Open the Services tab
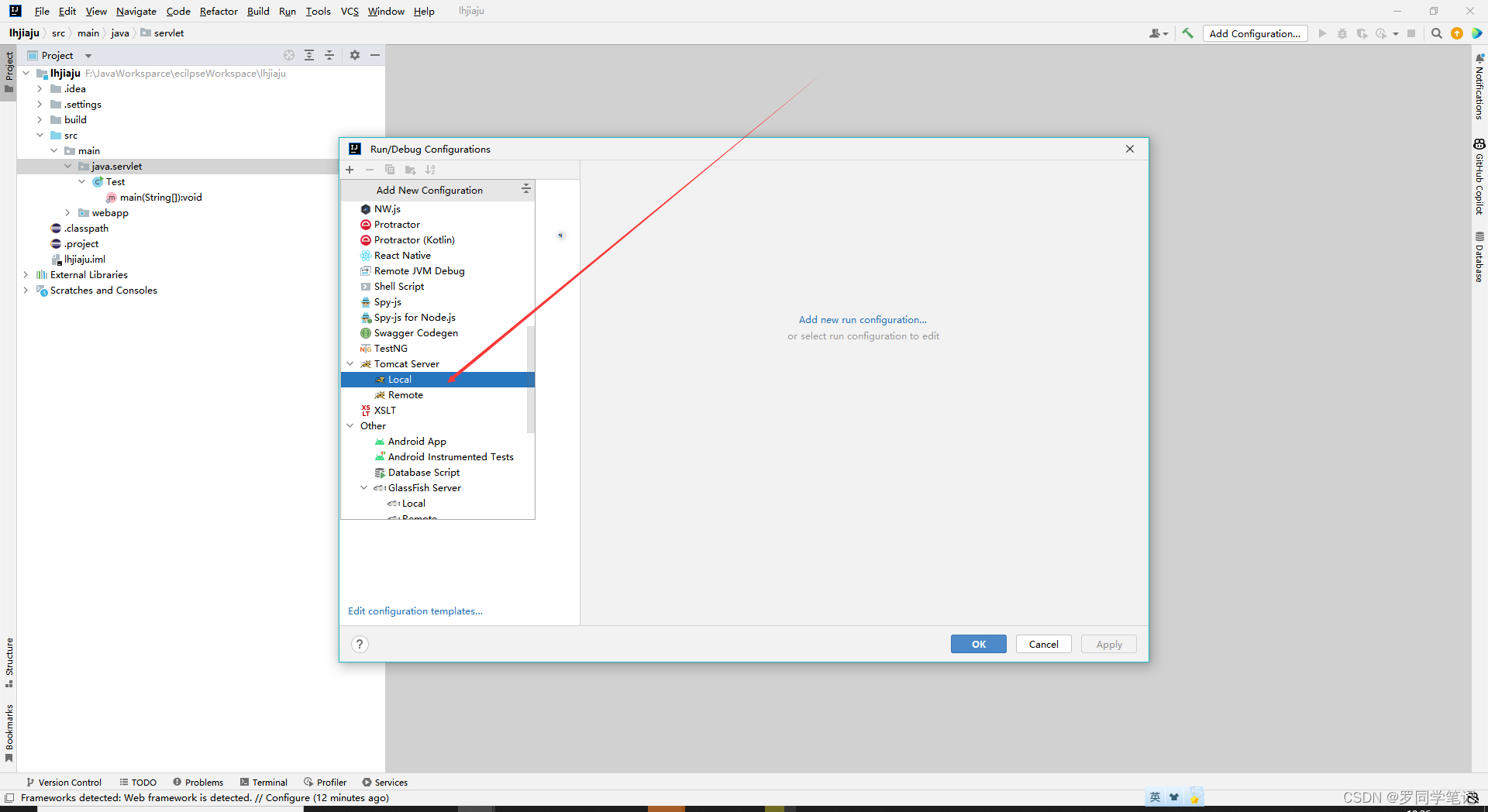 click(x=384, y=783)
